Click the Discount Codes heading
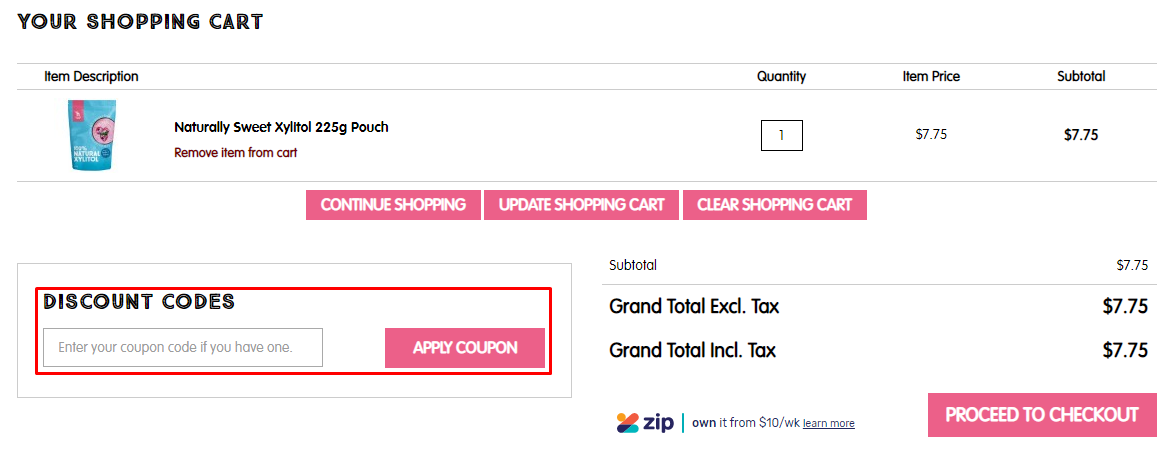 pos(139,302)
